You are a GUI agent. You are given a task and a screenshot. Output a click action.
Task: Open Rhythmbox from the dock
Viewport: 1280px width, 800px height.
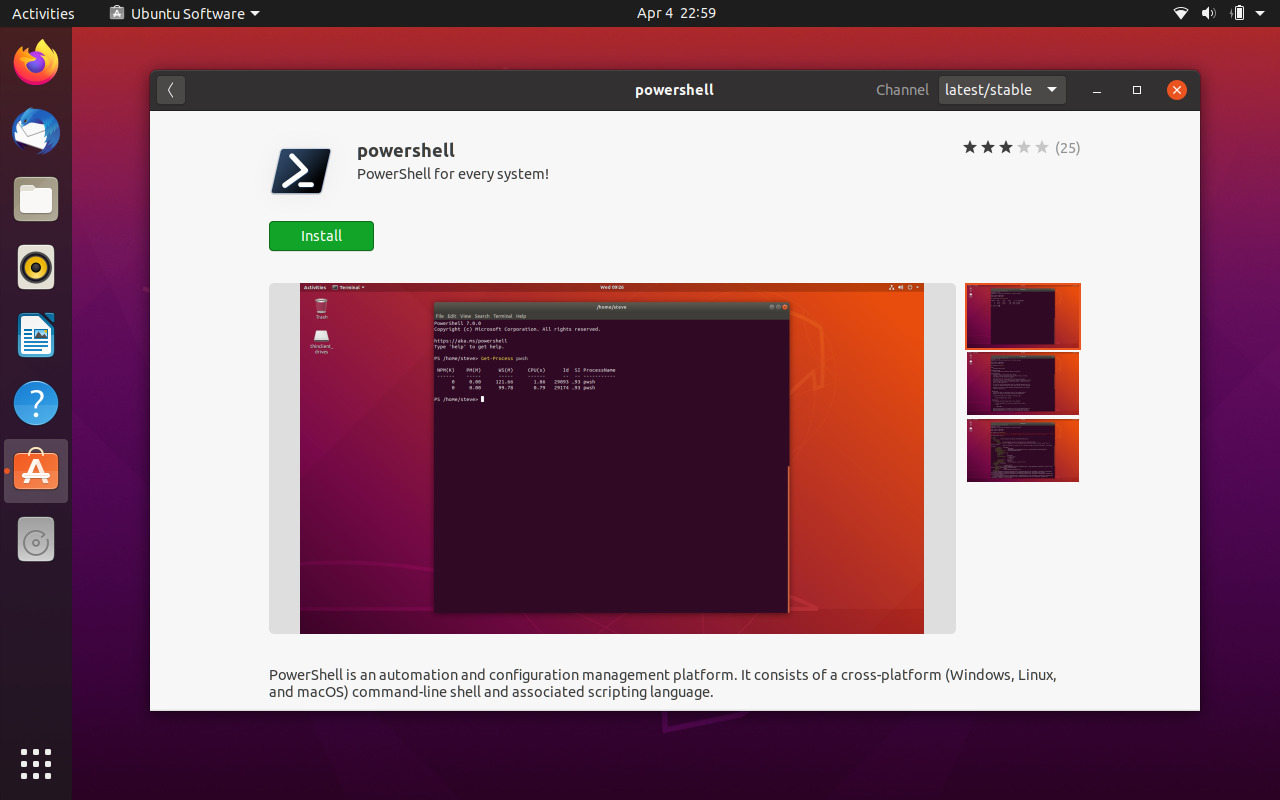pyautogui.click(x=36, y=267)
